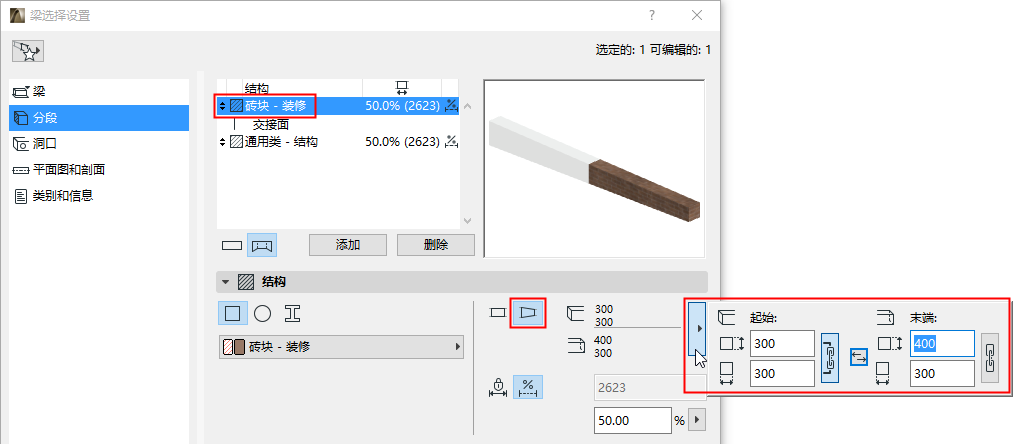
Task: Toggle the start dimensions chain link
Action: pos(830,358)
